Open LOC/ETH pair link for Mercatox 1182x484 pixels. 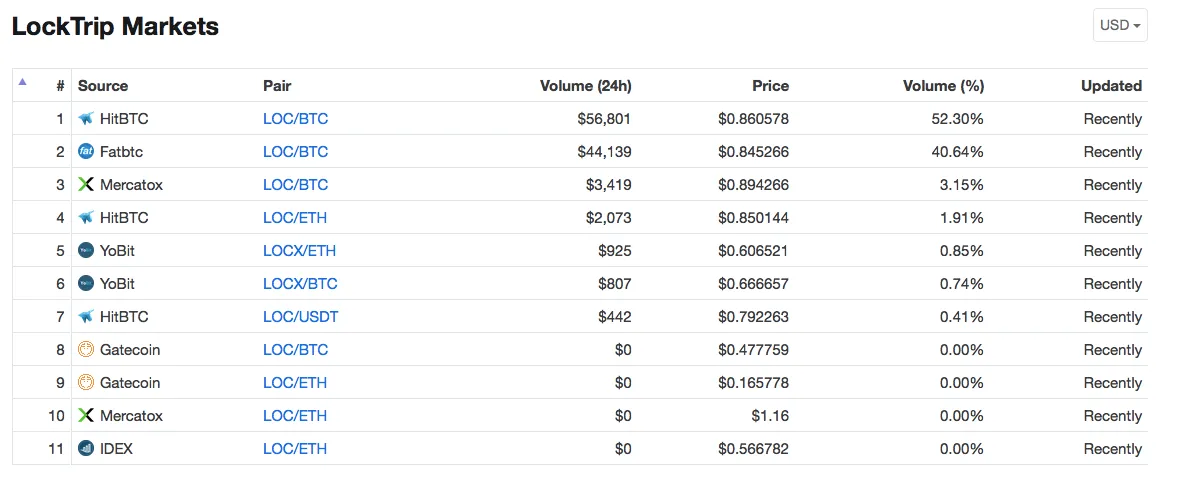pyautogui.click(x=295, y=415)
